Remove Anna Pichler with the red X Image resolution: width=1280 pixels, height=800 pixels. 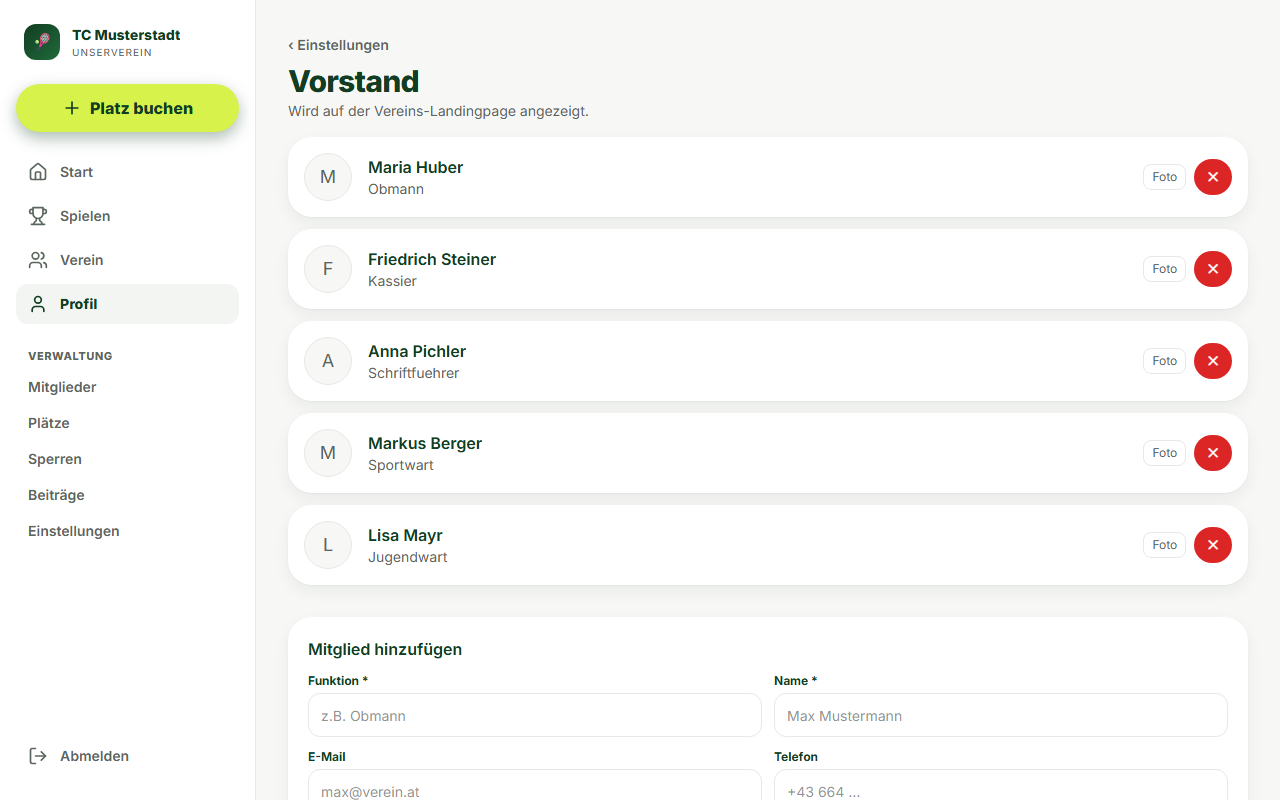tap(1213, 361)
